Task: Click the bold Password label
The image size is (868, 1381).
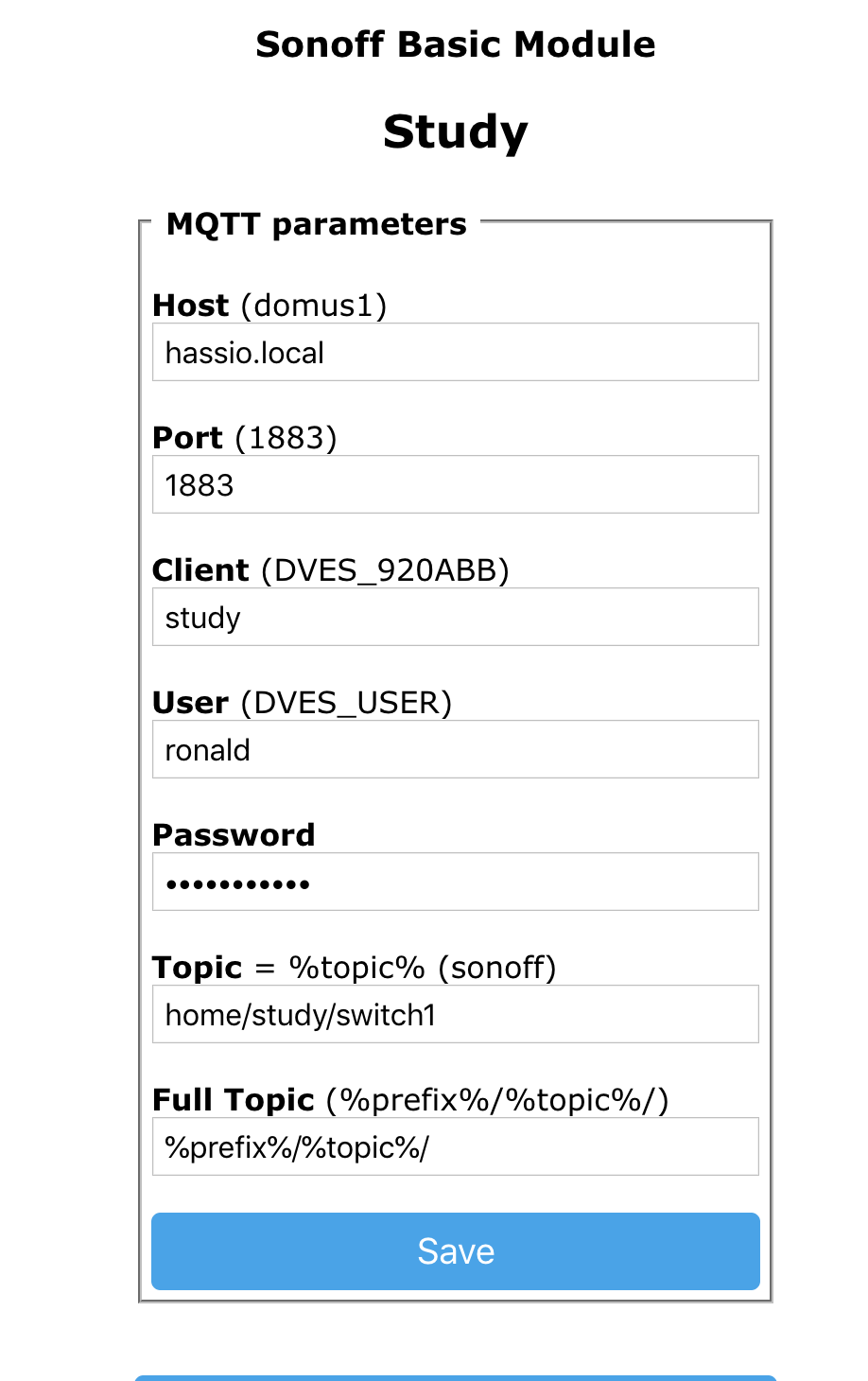Action: (234, 835)
